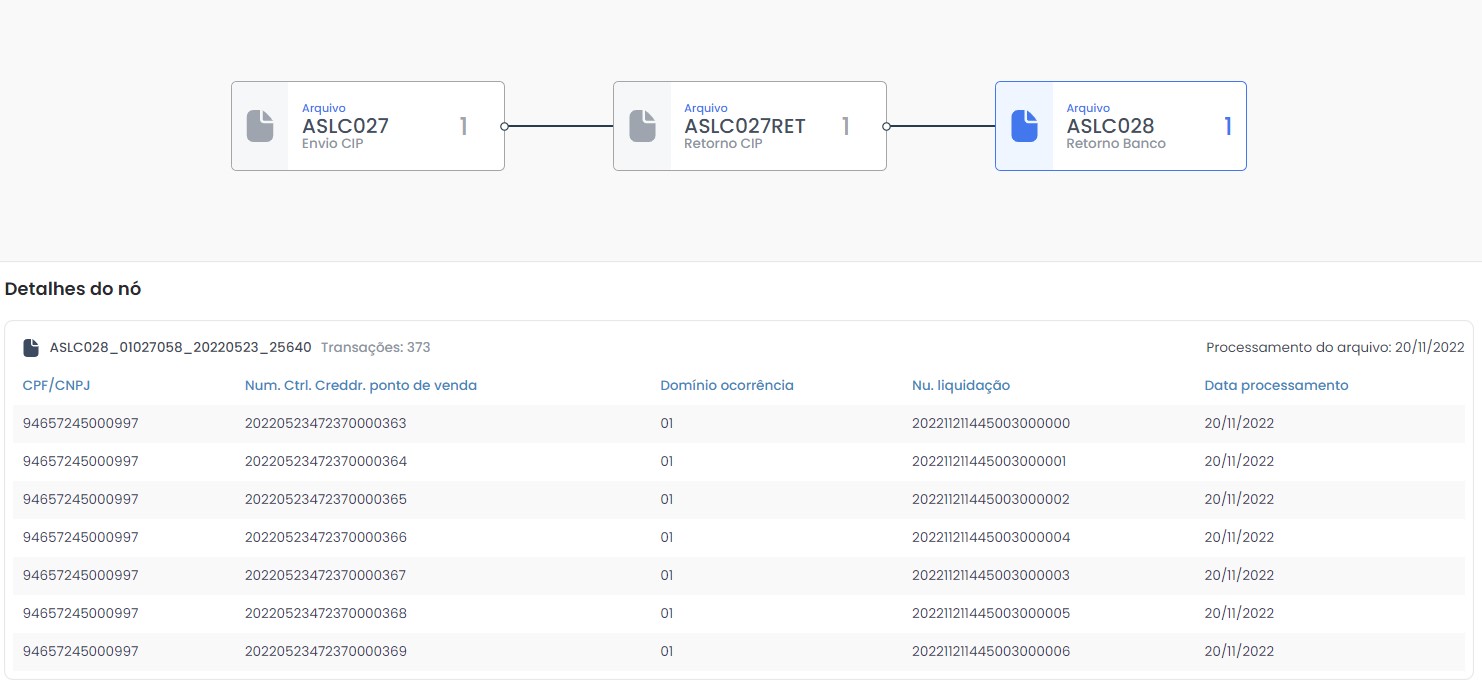Select the ASLC027 Envio CIP node
Image resolution: width=1482 pixels, height=686 pixels.
coord(368,126)
